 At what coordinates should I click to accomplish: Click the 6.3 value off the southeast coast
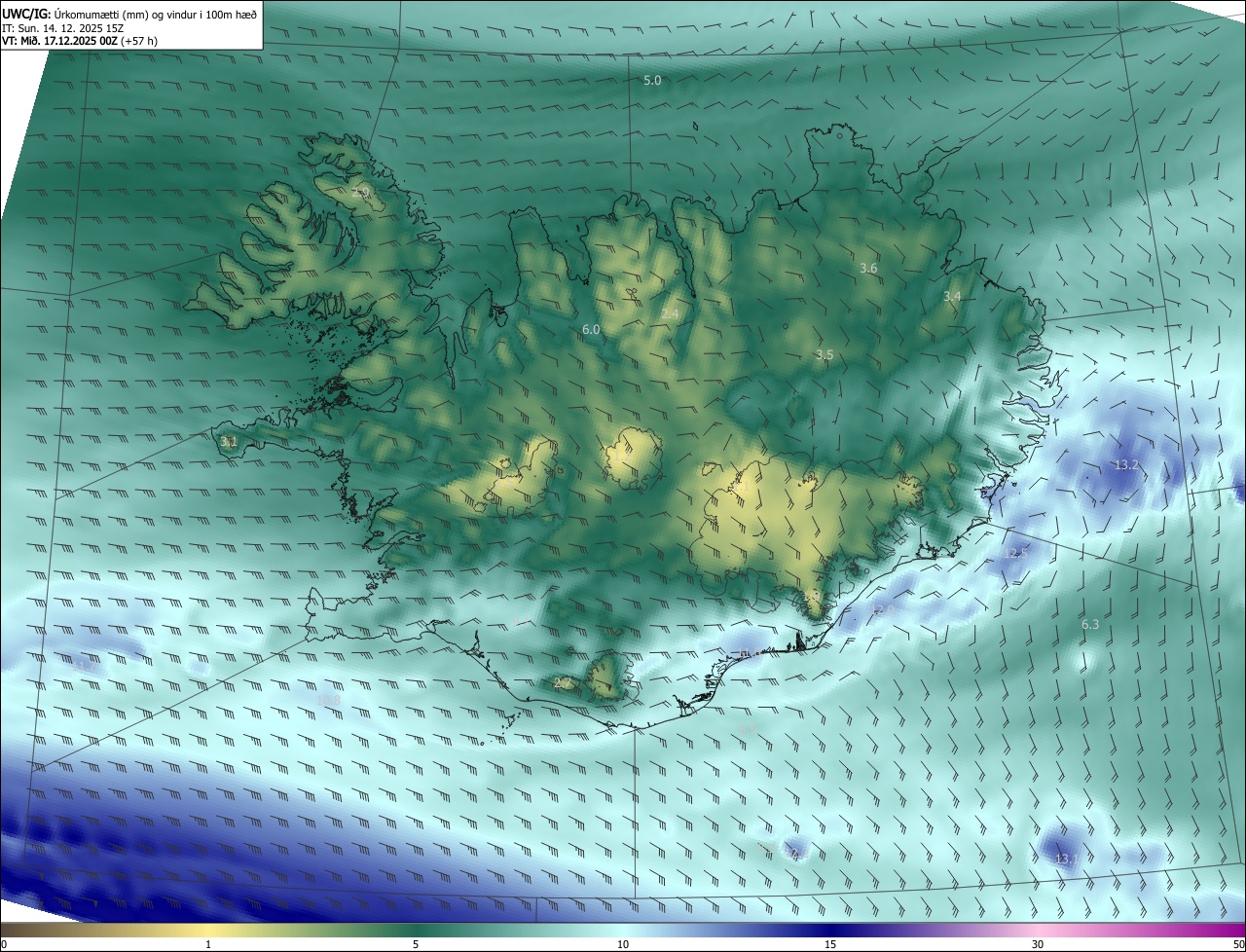[x=1090, y=624]
